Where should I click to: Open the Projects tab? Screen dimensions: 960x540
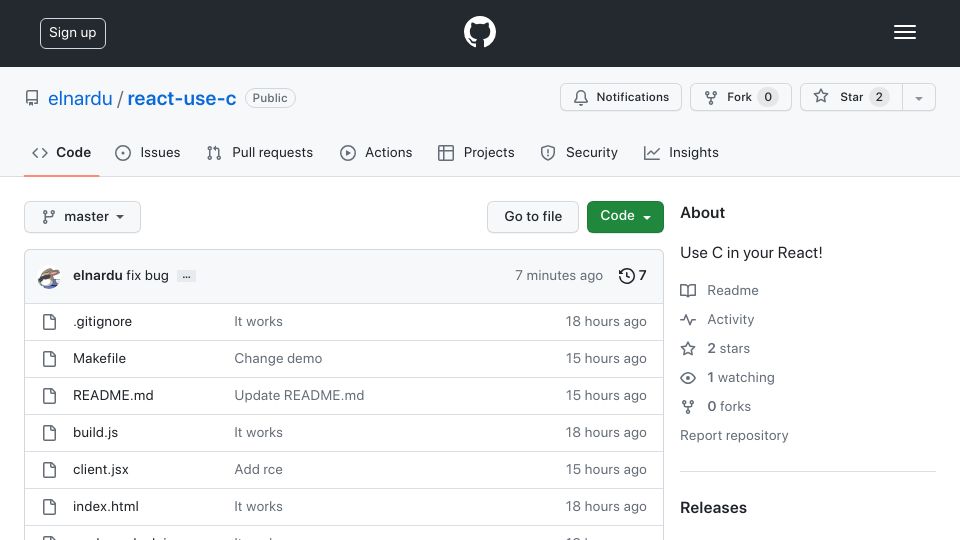[x=476, y=152]
